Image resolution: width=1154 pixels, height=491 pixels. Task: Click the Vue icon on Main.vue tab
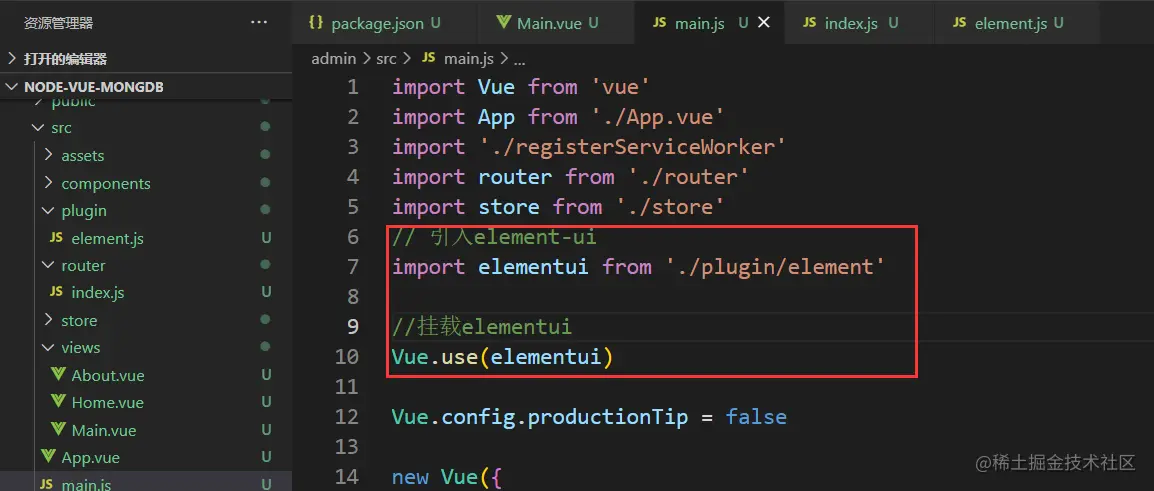click(503, 23)
